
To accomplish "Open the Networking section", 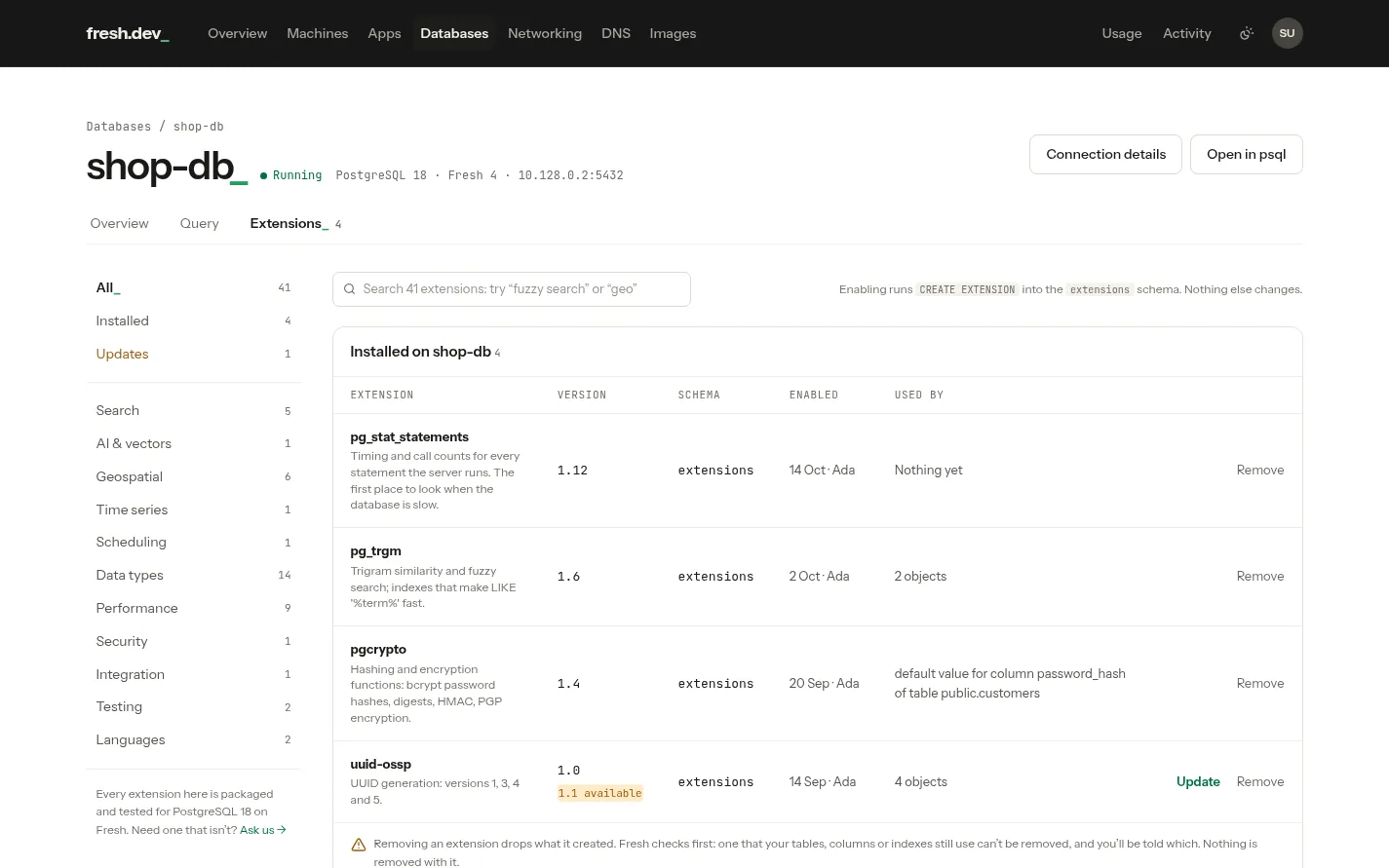I will 545,33.
